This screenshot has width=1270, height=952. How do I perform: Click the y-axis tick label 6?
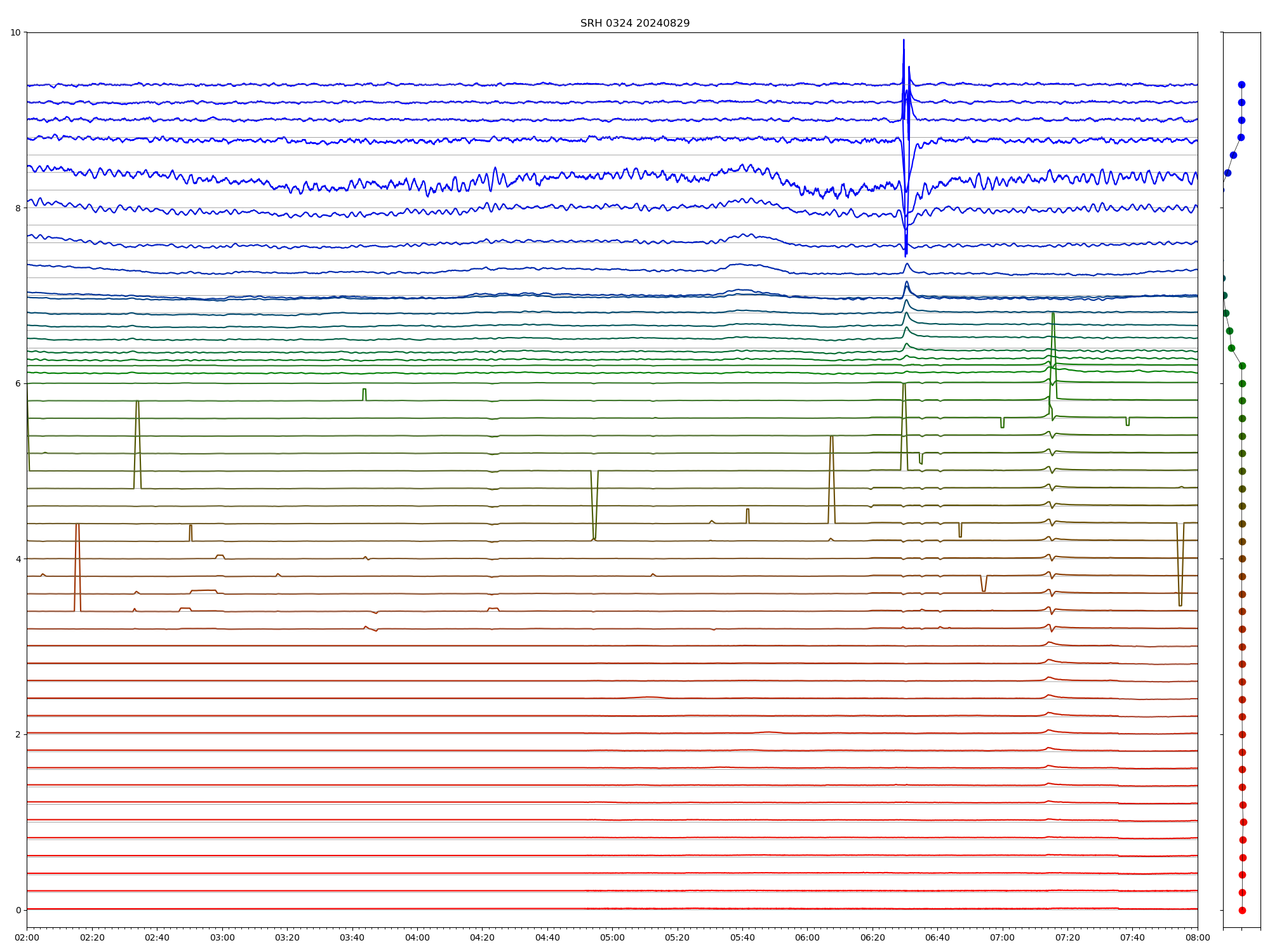pyautogui.click(x=18, y=383)
